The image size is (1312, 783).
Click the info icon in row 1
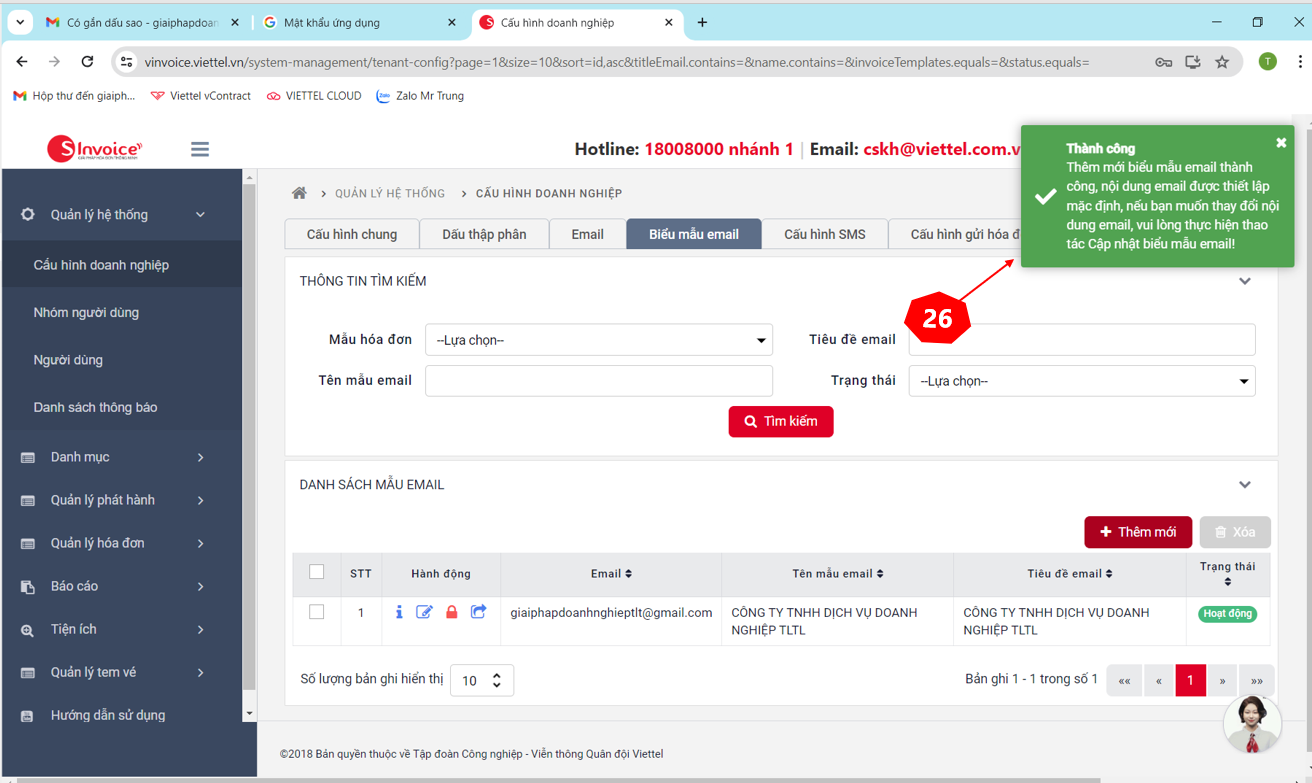point(399,612)
